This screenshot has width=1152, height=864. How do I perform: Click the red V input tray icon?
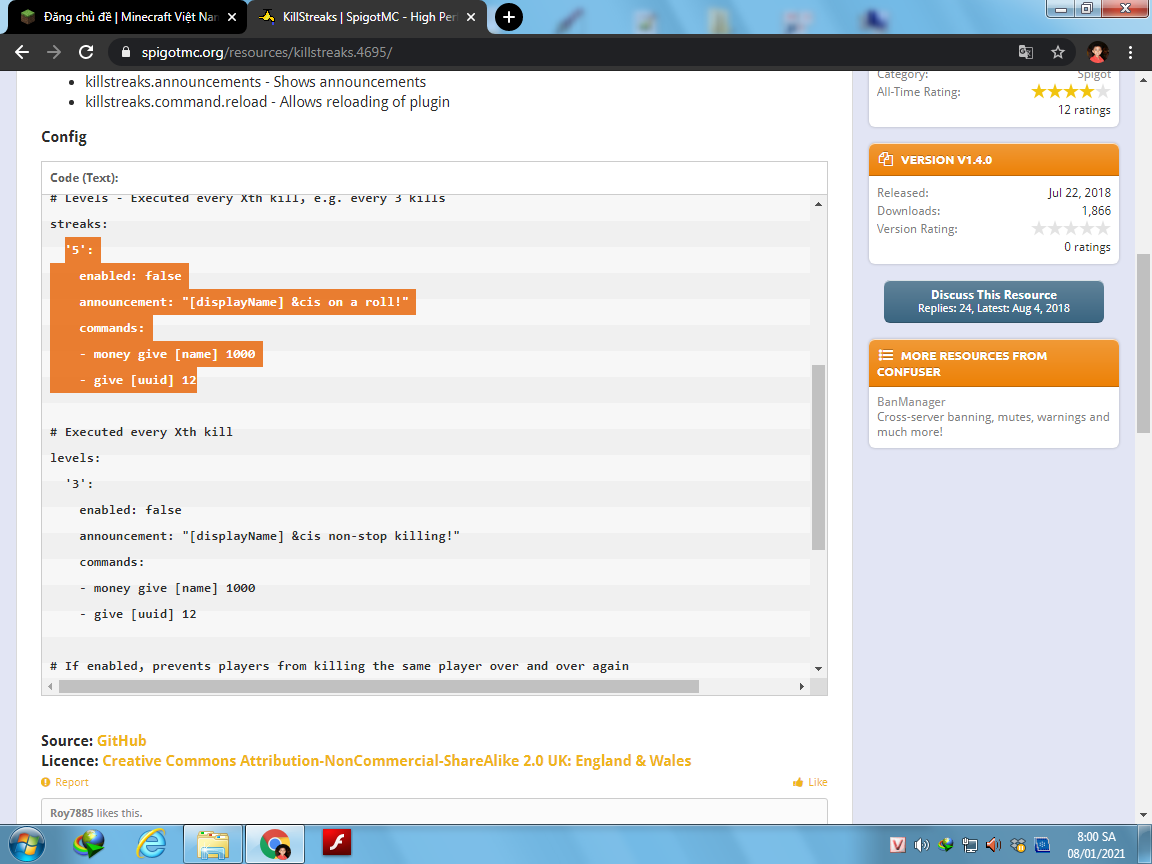click(897, 845)
